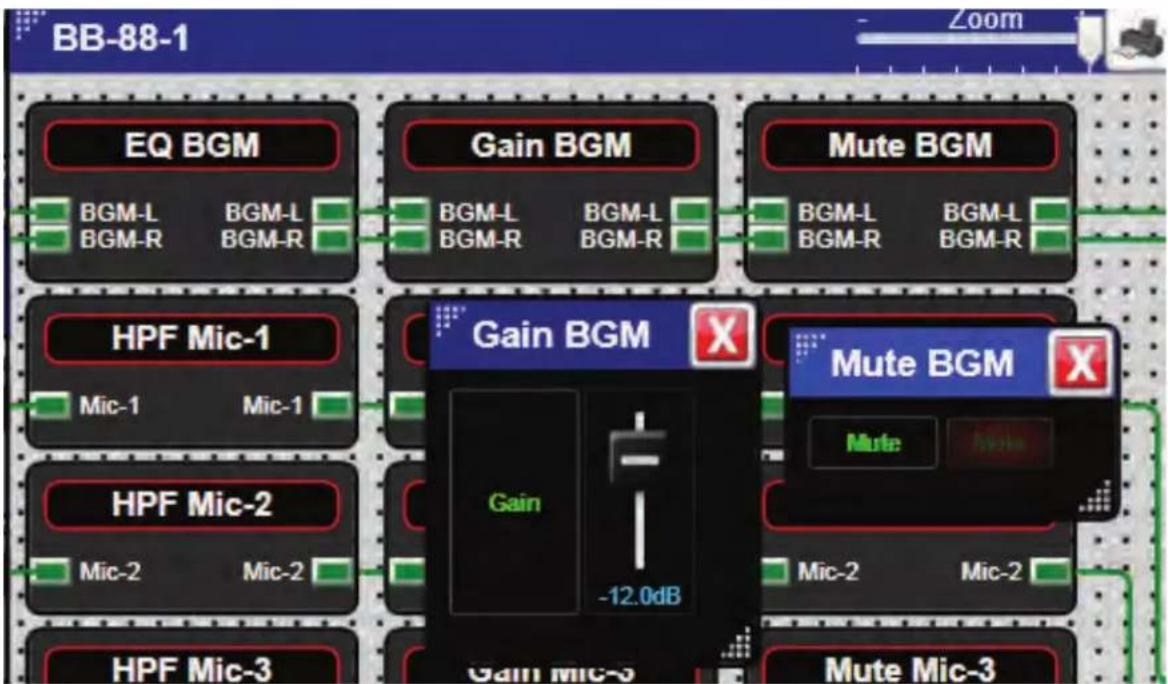Click the HPF Mic-1 input port
1168x684 pixels.
coord(51,406)
